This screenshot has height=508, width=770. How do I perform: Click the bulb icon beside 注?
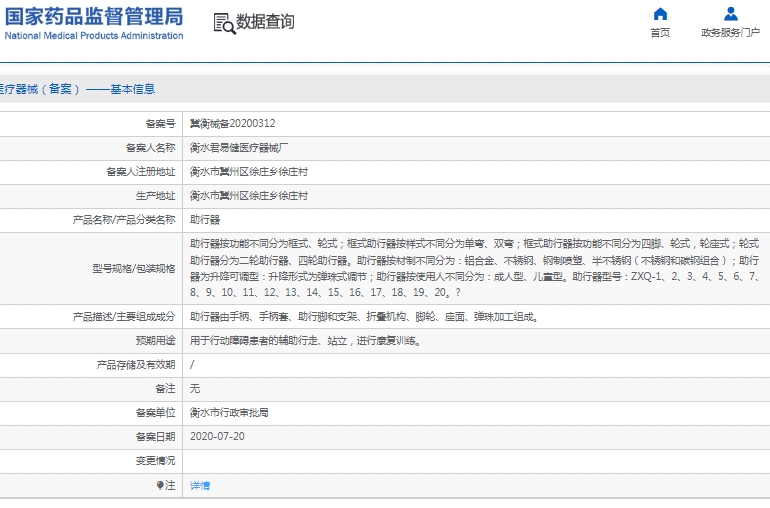[160, 485]
